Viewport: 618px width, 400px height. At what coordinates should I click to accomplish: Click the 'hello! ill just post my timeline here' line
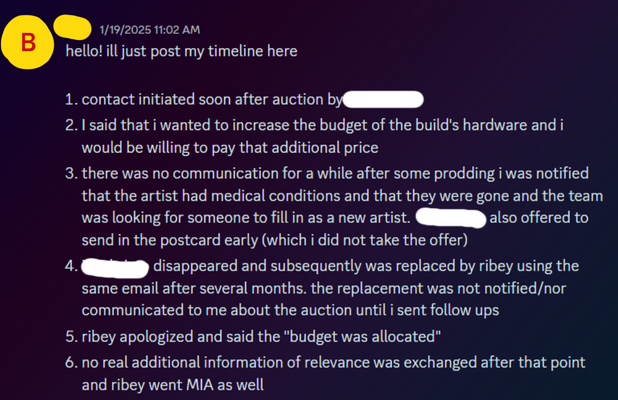182,49
